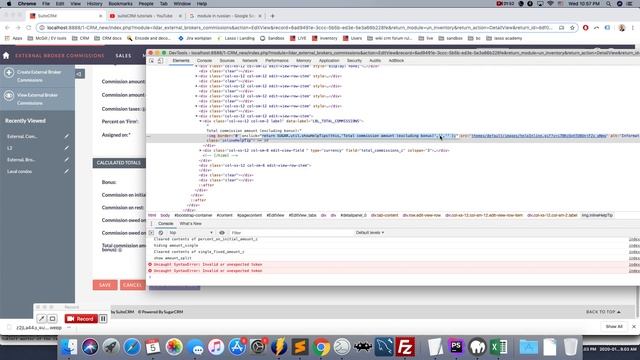Open the Create External Broker Commissions link
The width and height of the screenshot is (640, 360).
pos(39,76)
